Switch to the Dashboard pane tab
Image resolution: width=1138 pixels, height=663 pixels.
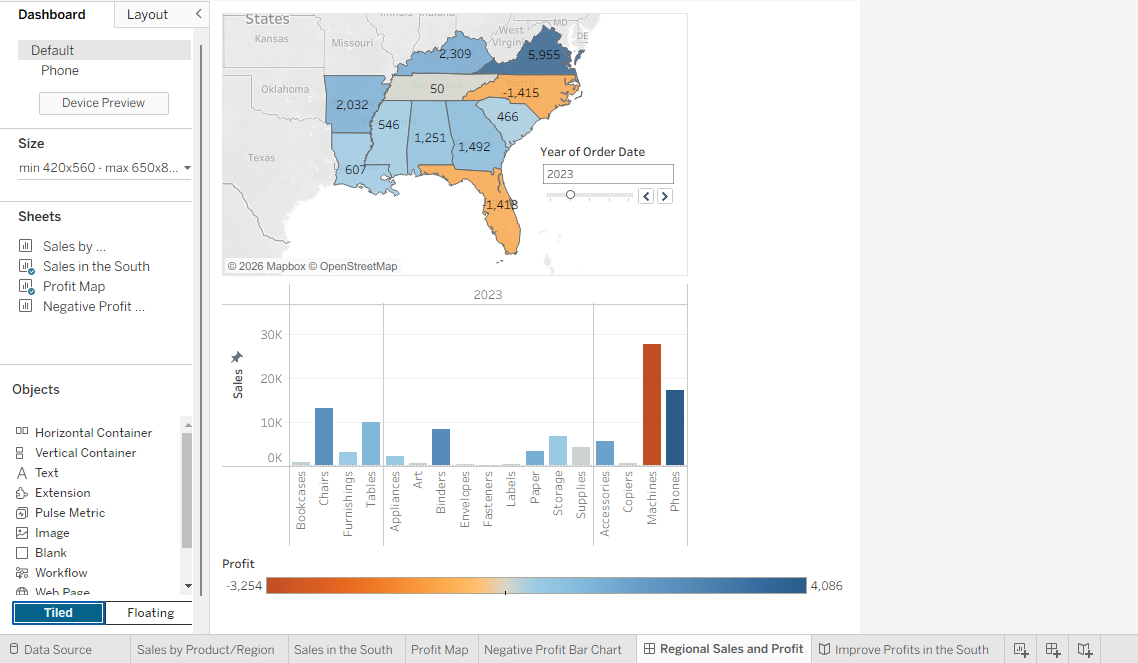pyautogui.click(x=52, y=15)
